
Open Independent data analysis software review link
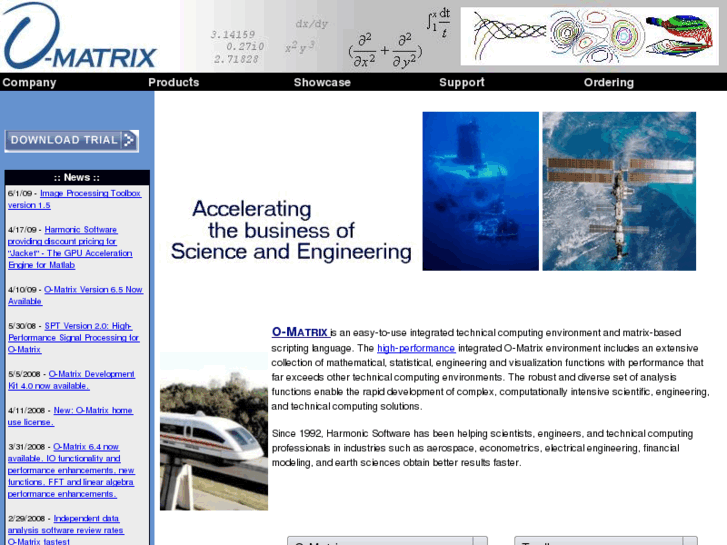click(65, 530)
